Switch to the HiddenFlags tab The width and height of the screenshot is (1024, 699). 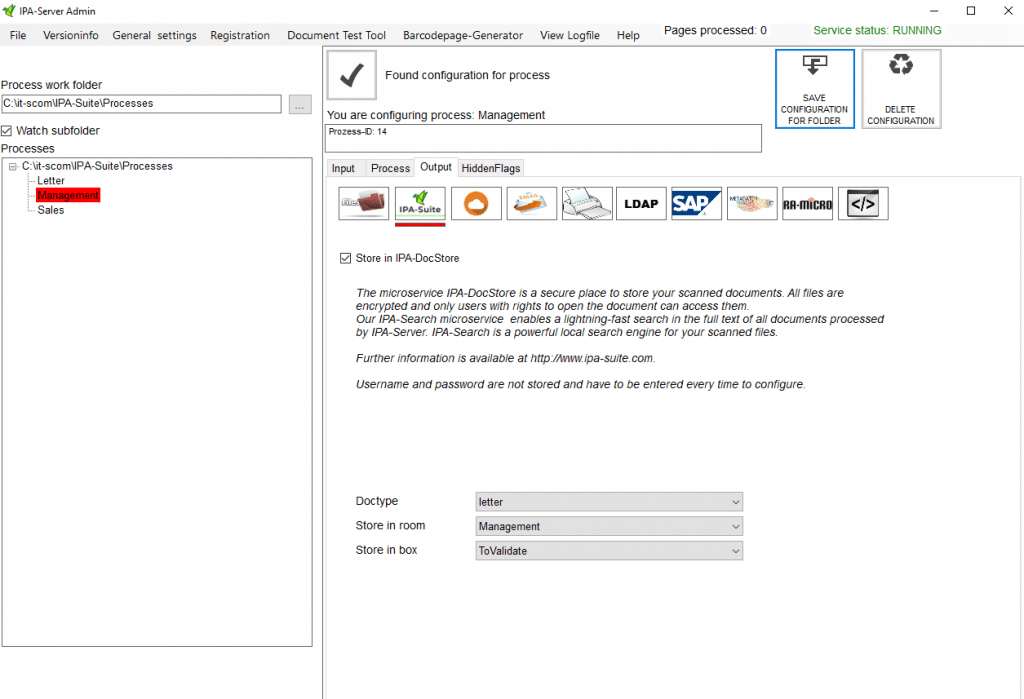491,168
